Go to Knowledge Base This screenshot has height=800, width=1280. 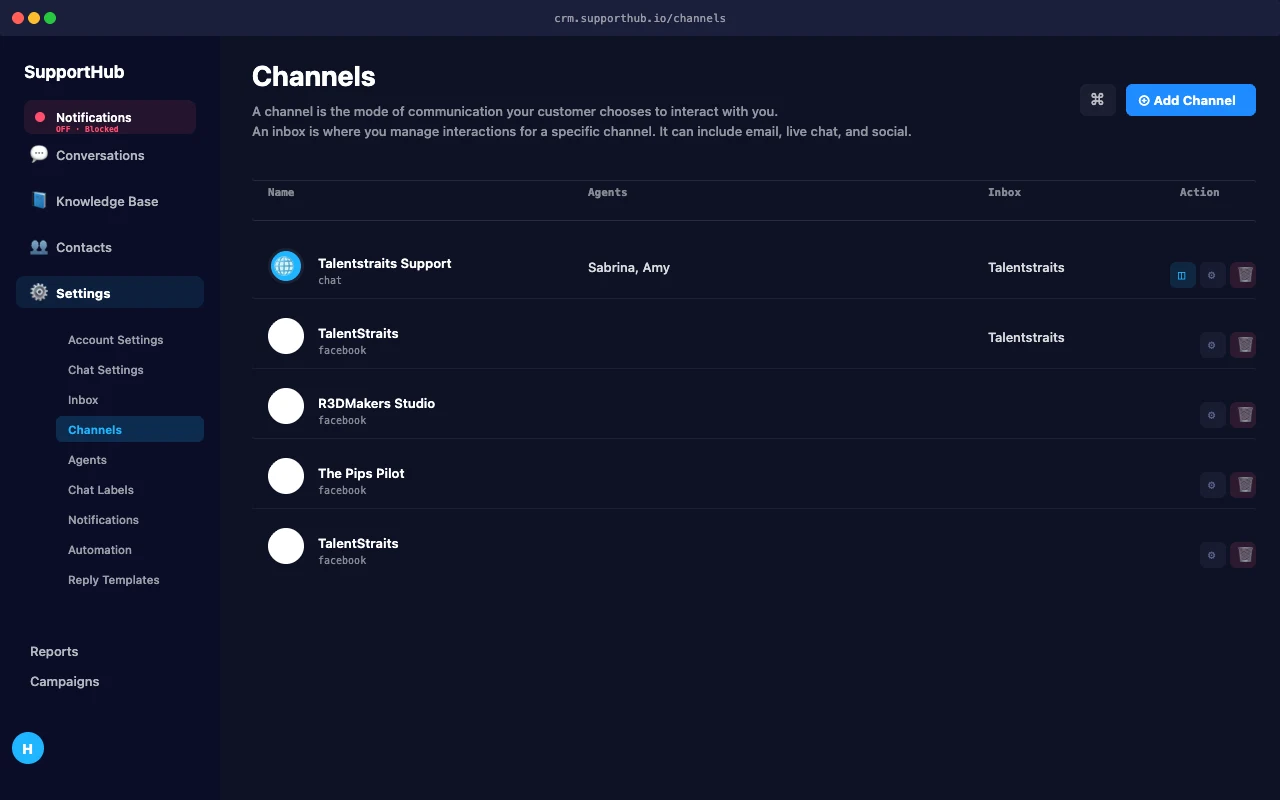click(x=107, y=201)
